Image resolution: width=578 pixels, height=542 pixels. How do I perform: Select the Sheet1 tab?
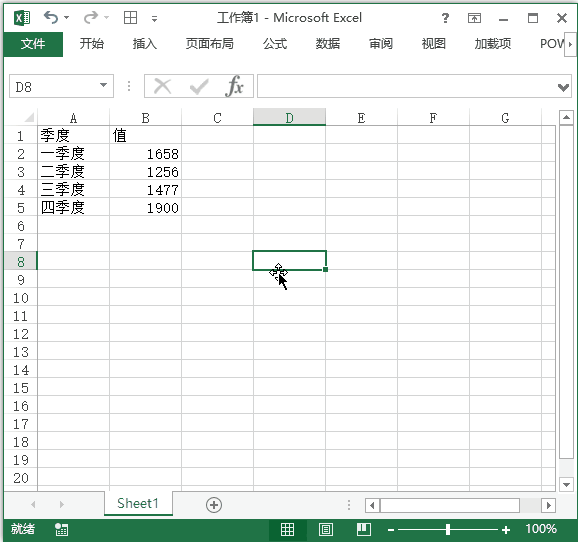point(138,503)
